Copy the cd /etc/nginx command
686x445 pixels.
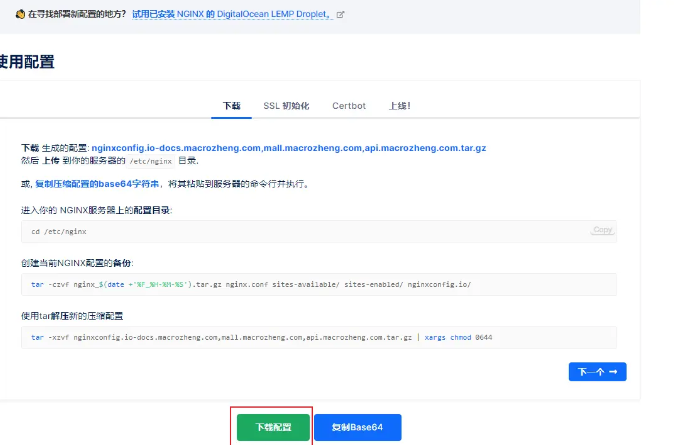602,230
